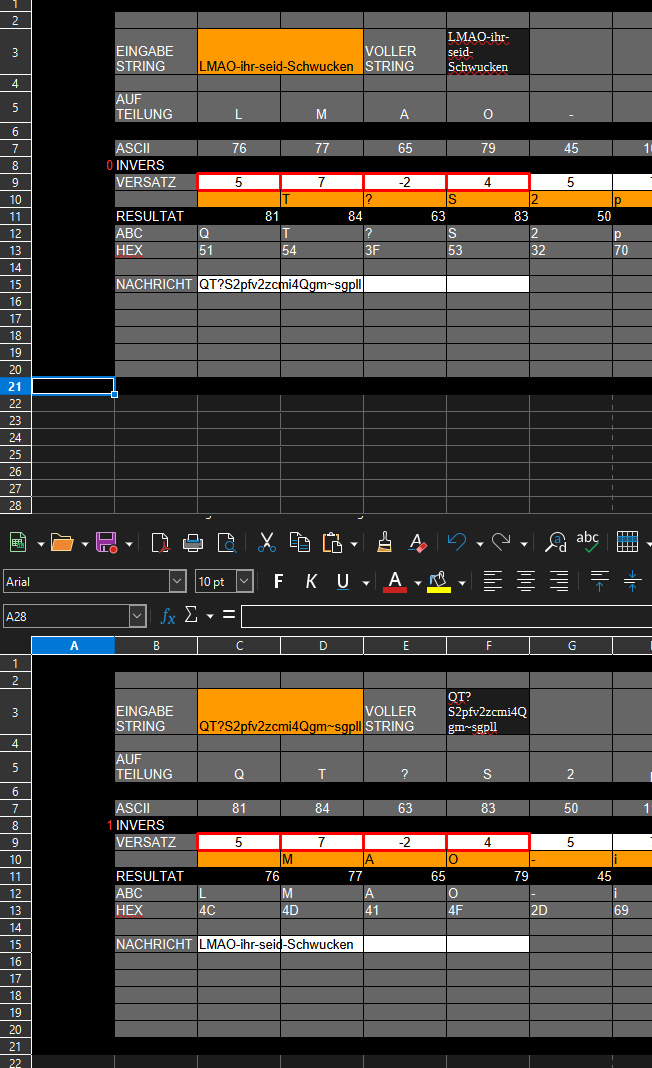Save the document with floppy icon
652x1068 pixels.
[106, 543]
